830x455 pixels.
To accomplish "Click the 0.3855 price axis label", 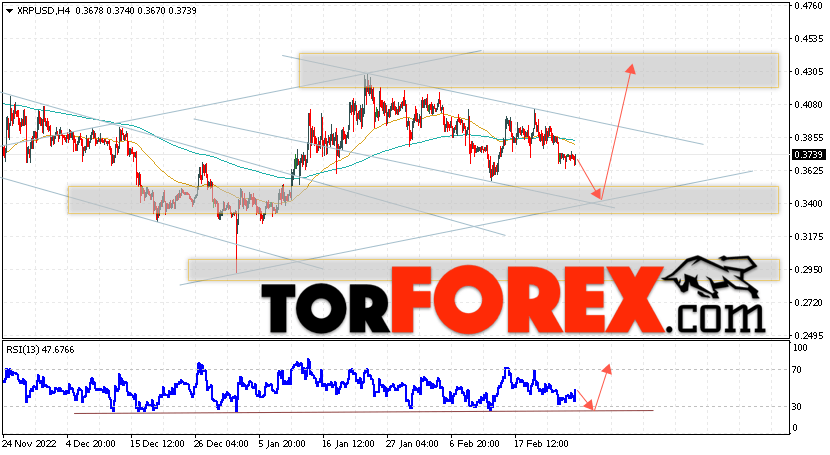I will [x=809, y=138].
